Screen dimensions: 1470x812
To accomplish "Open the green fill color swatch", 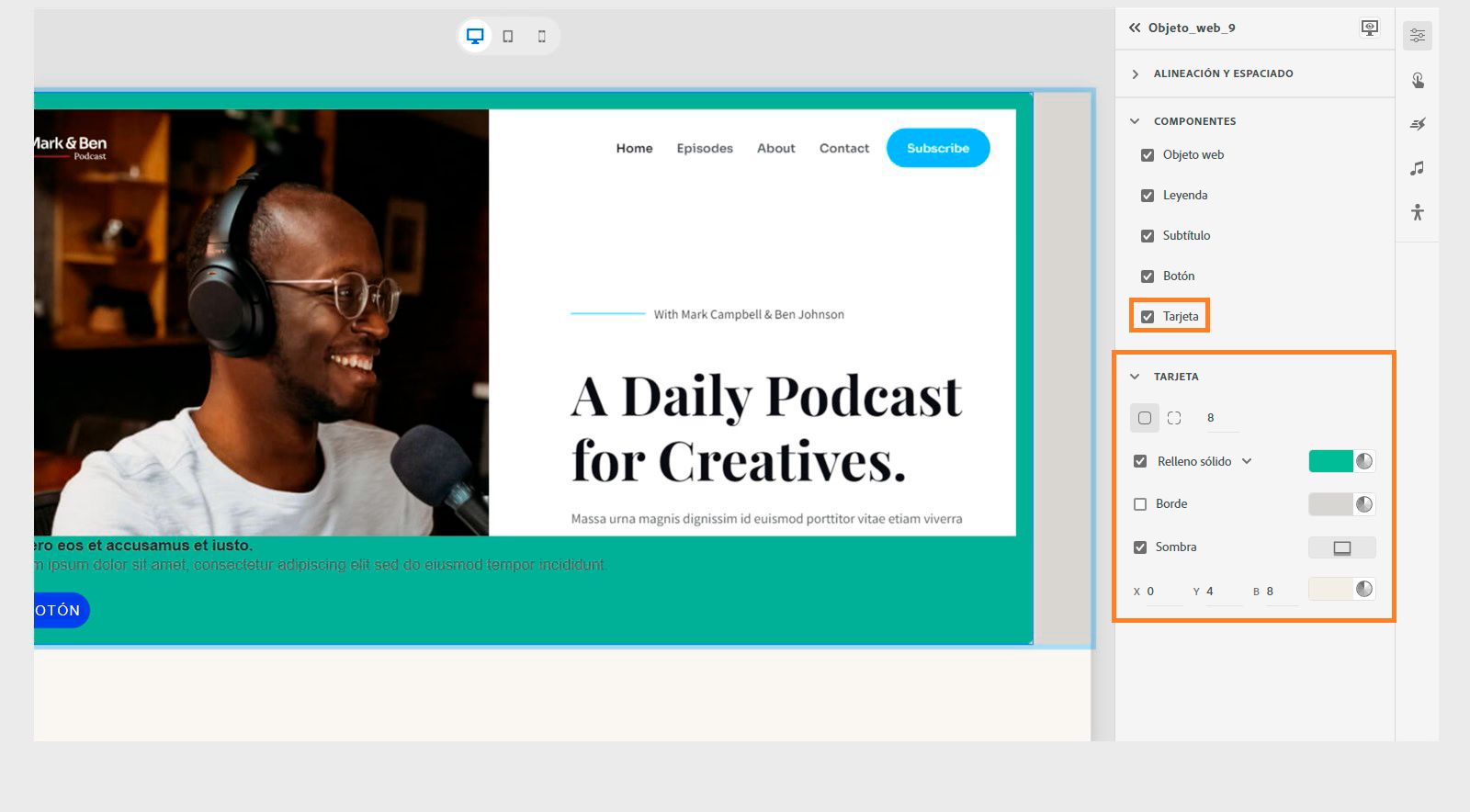I will pyautogui.click(x=1331, y=461).
